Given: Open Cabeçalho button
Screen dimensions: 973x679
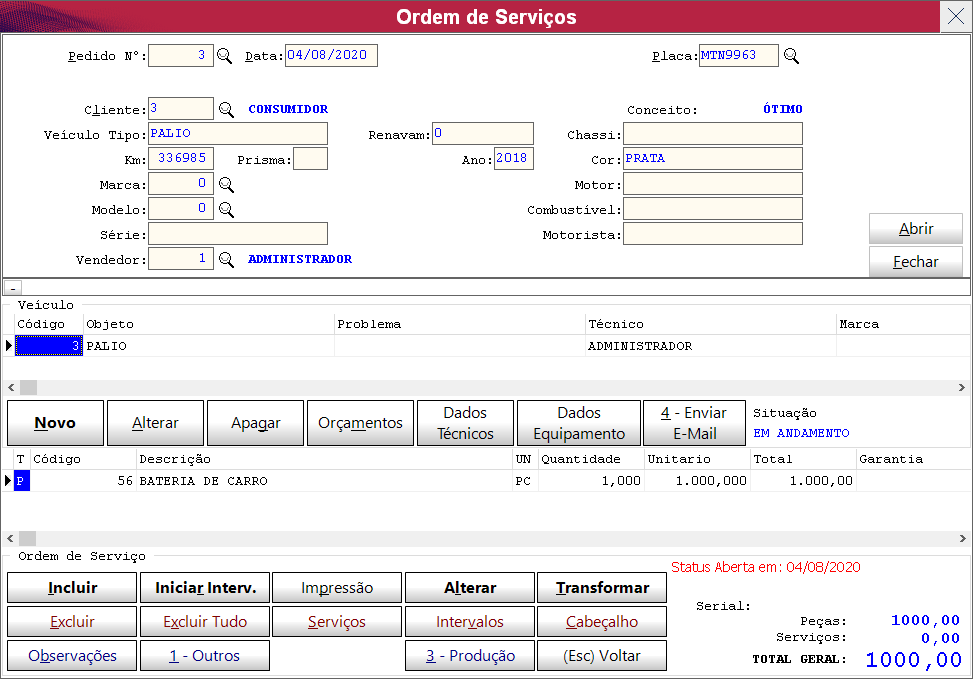Looking at the screenshot, I should pyautogui.click(x=602, y=621).
